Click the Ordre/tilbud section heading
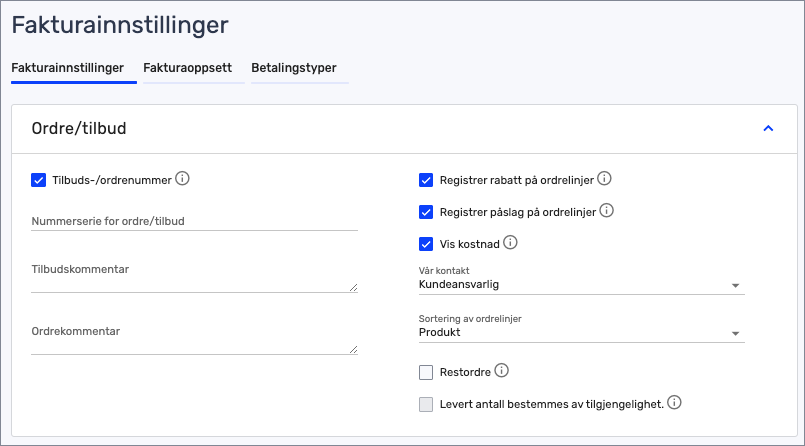The image size is (805, 446). click(x=79, y=128)
